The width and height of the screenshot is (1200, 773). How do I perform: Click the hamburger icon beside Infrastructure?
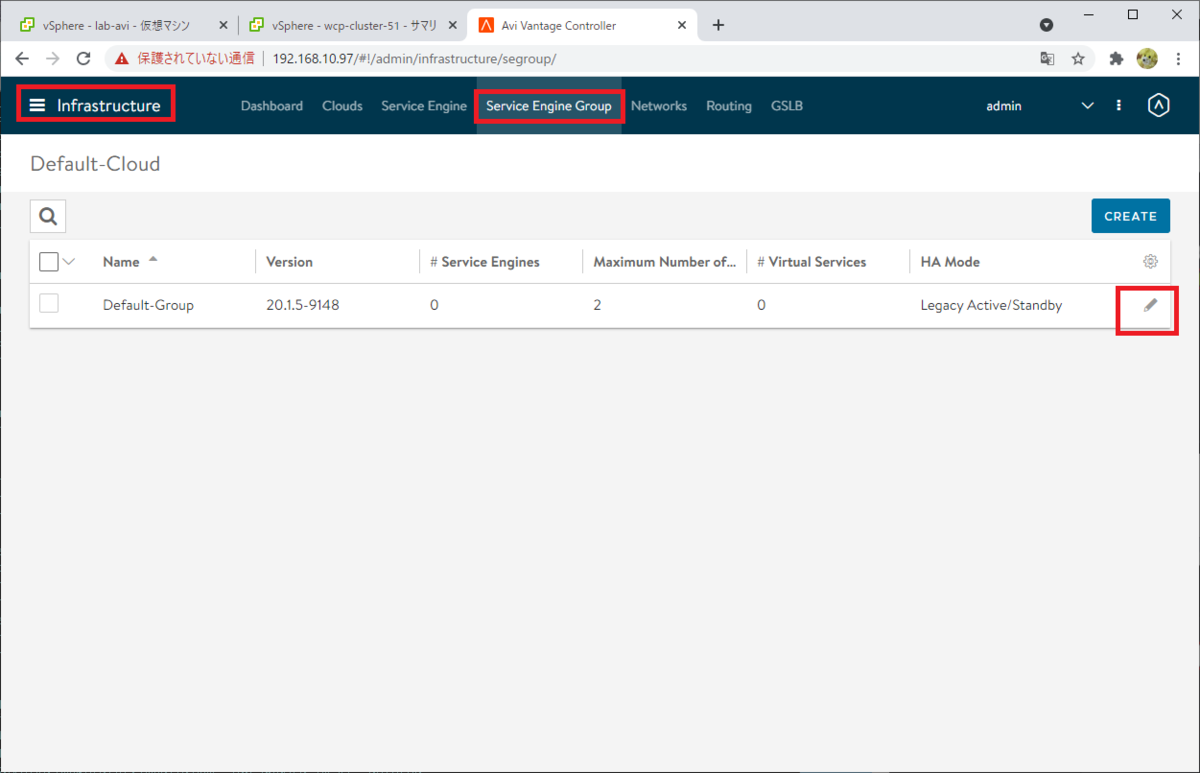coord(37,104)
